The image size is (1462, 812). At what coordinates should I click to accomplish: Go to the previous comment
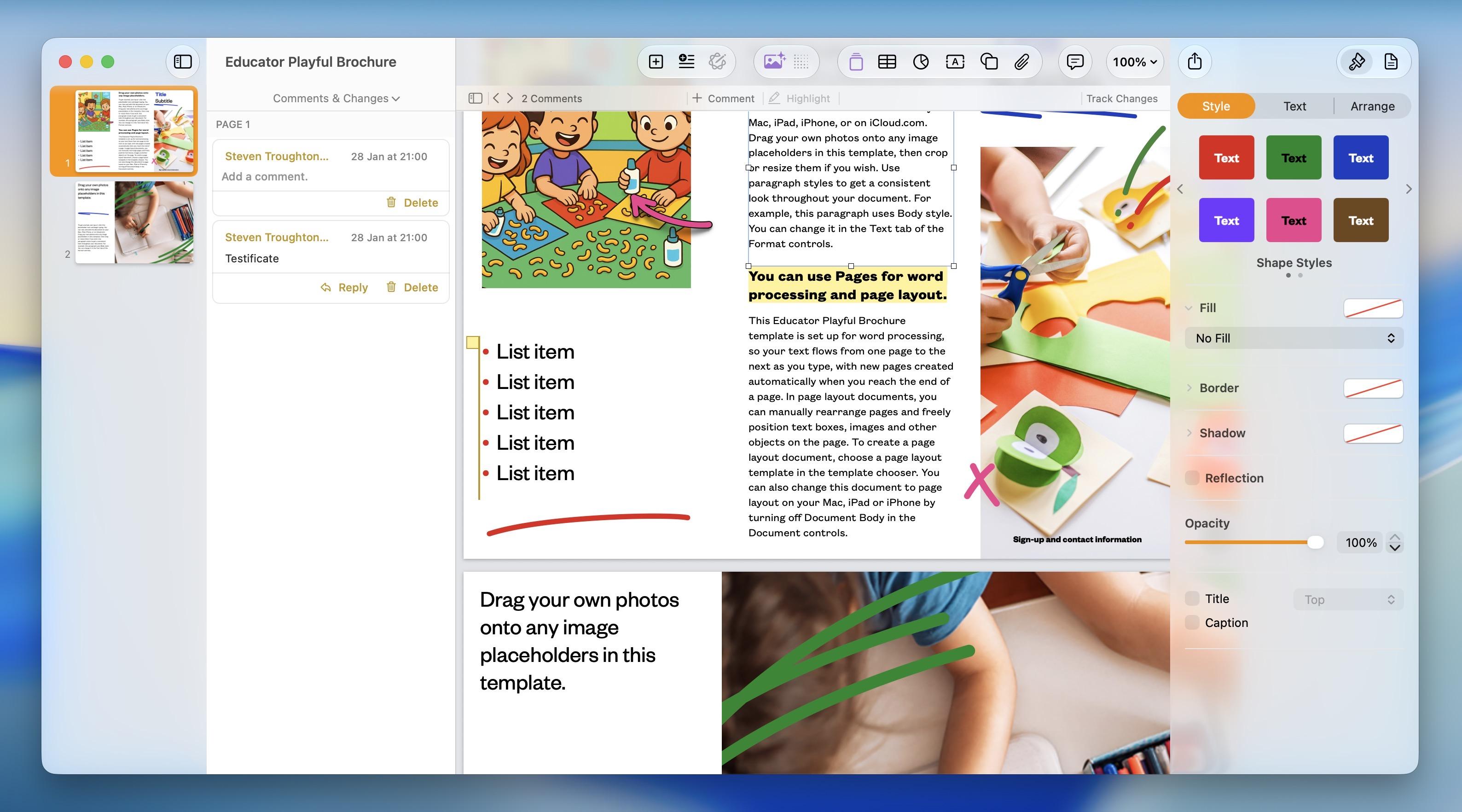coord(496,98)
